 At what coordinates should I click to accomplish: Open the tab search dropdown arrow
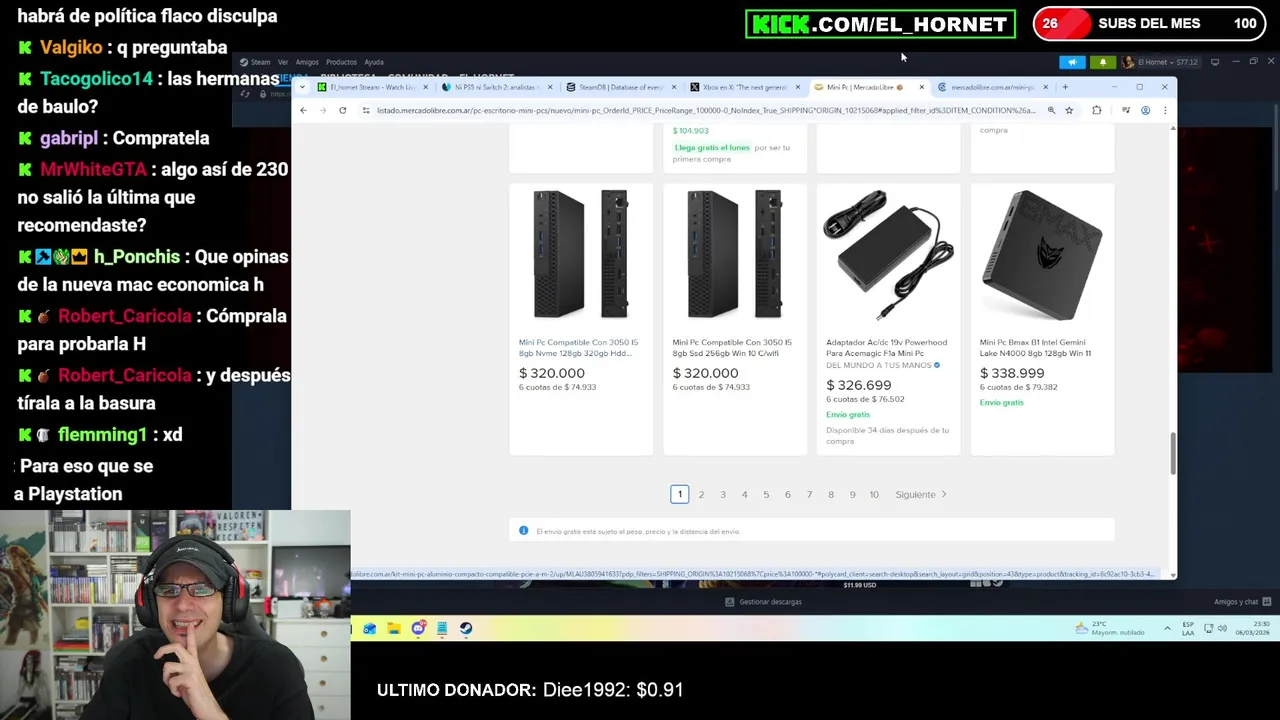(x=302, y=87)
